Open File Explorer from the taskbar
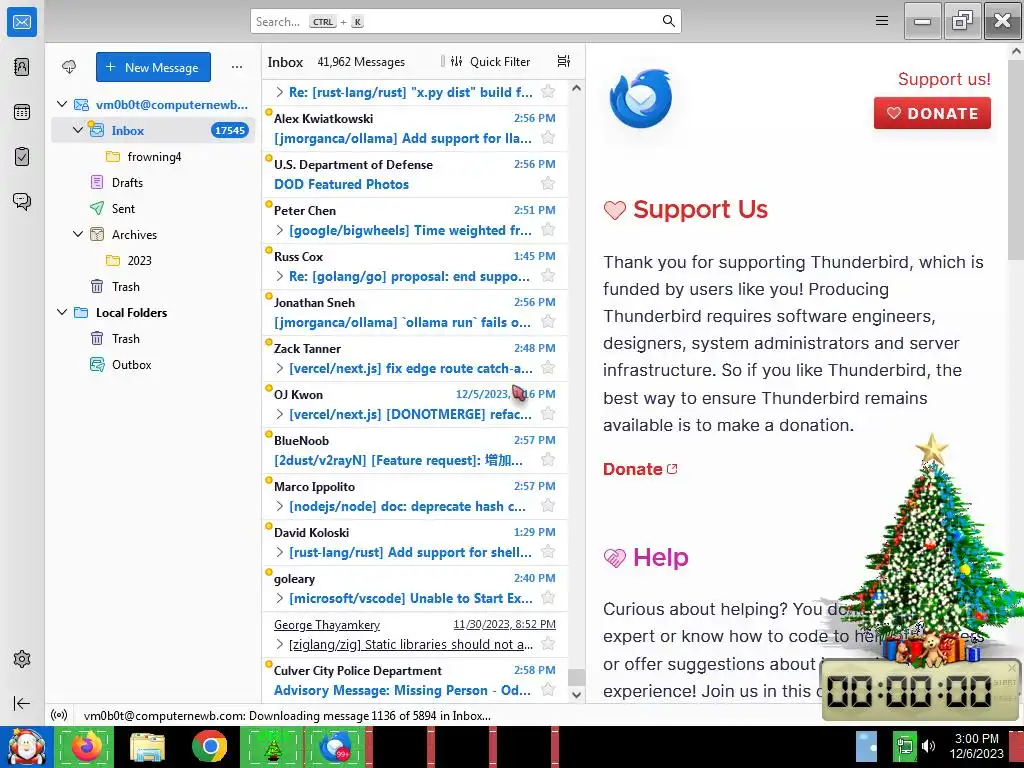Screen dimensions: 1024x768 [147, 746]
